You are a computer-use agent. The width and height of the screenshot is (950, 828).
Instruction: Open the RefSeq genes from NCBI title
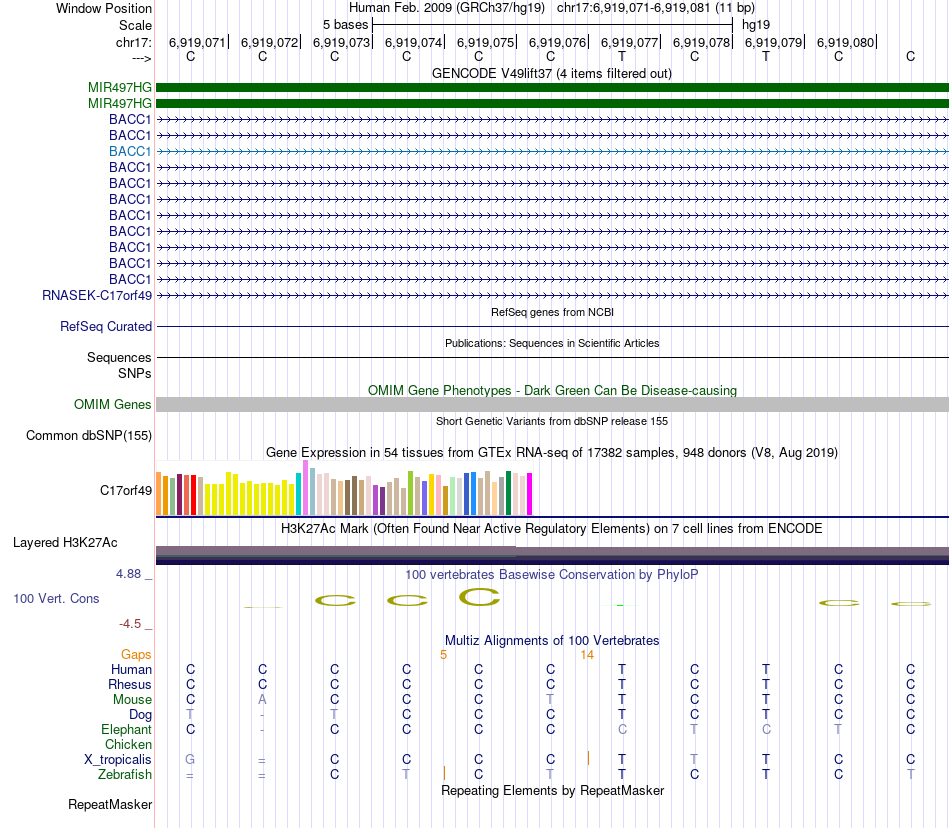(x=552, y=313)
